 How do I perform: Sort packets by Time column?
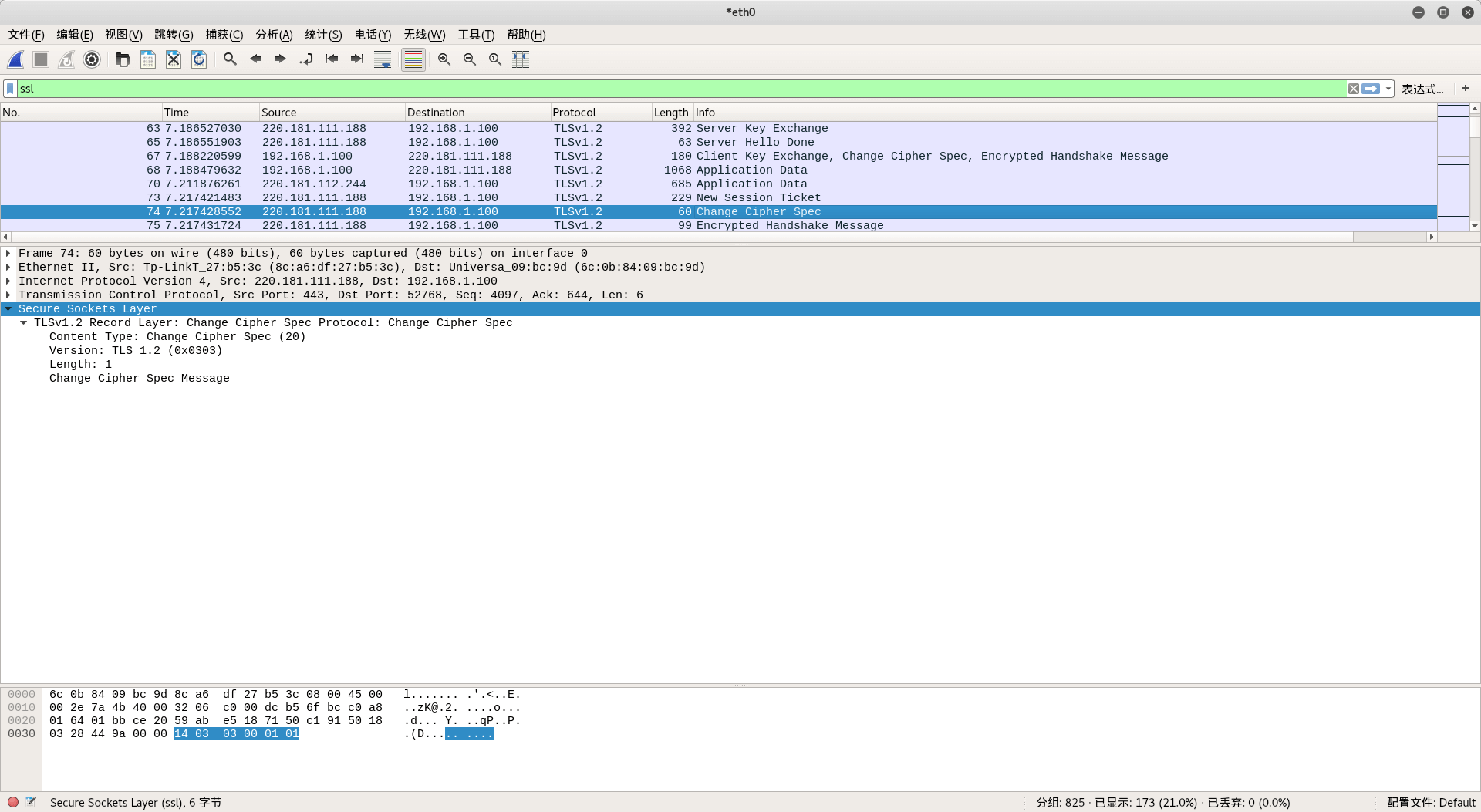click(x=210, y=113)
